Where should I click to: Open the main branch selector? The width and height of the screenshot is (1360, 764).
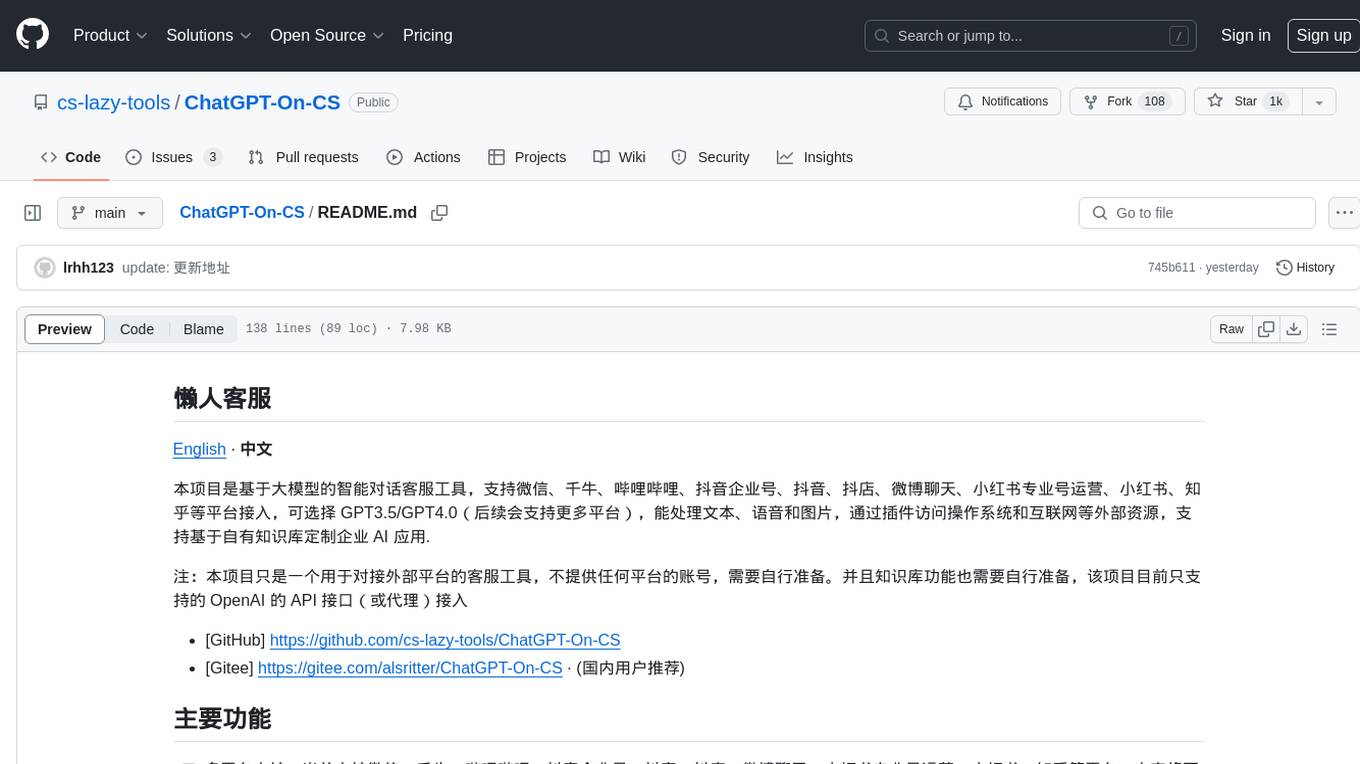coord(110,213)
